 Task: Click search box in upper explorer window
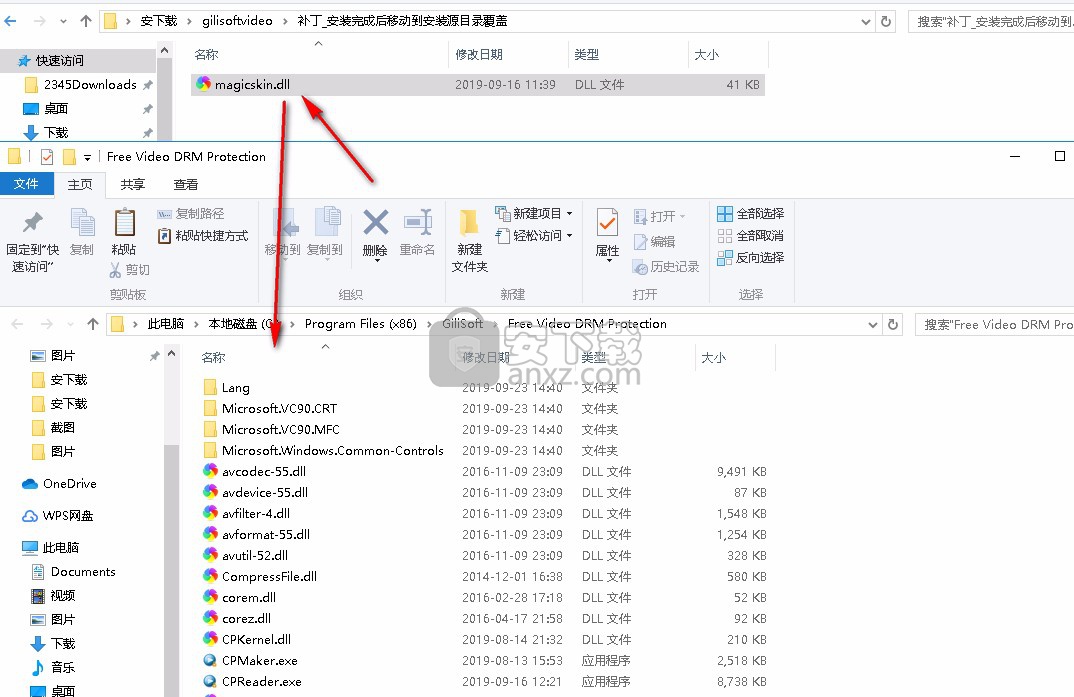tap(991, 21)
